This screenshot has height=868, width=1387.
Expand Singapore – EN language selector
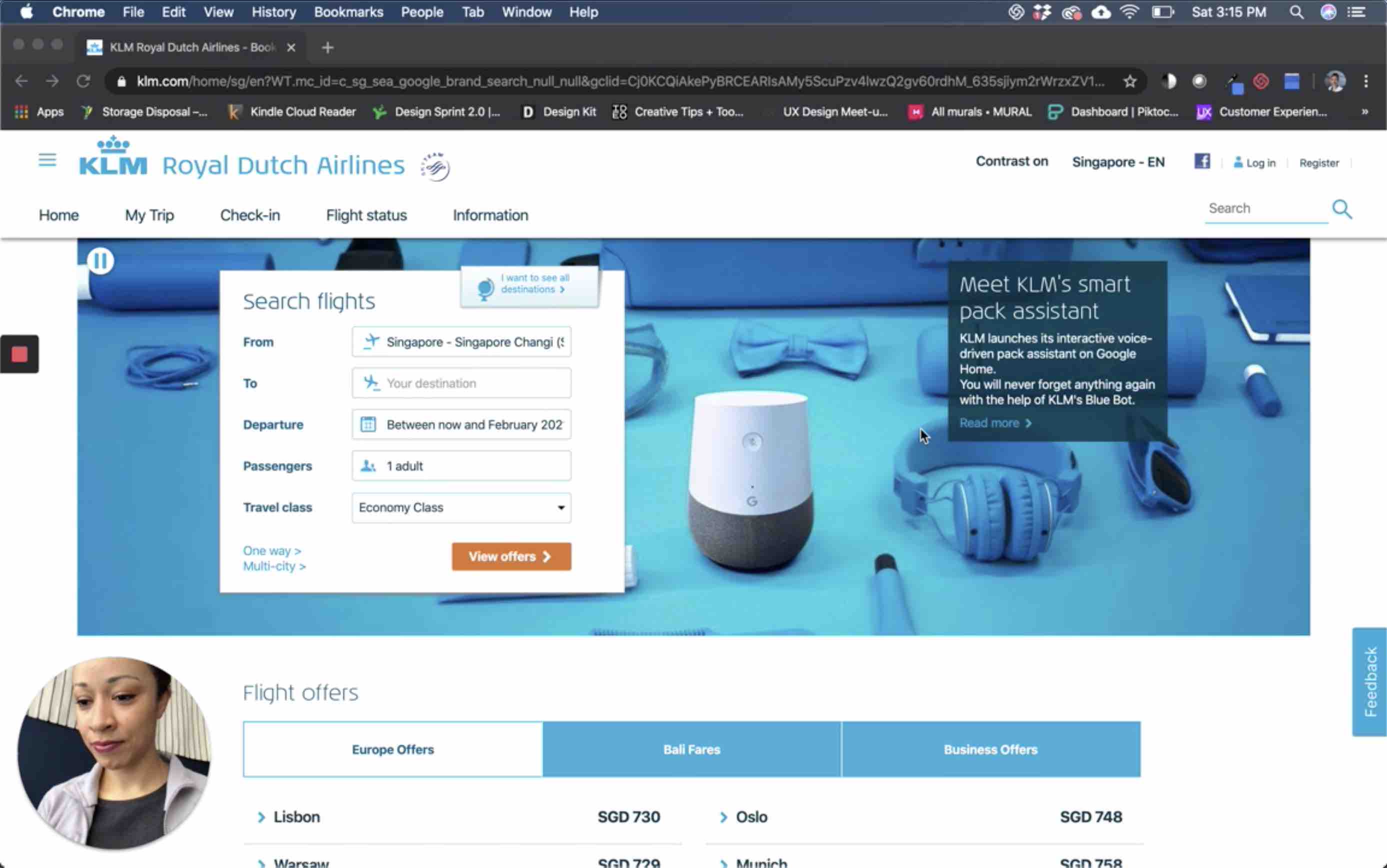tap(1118, 162)
